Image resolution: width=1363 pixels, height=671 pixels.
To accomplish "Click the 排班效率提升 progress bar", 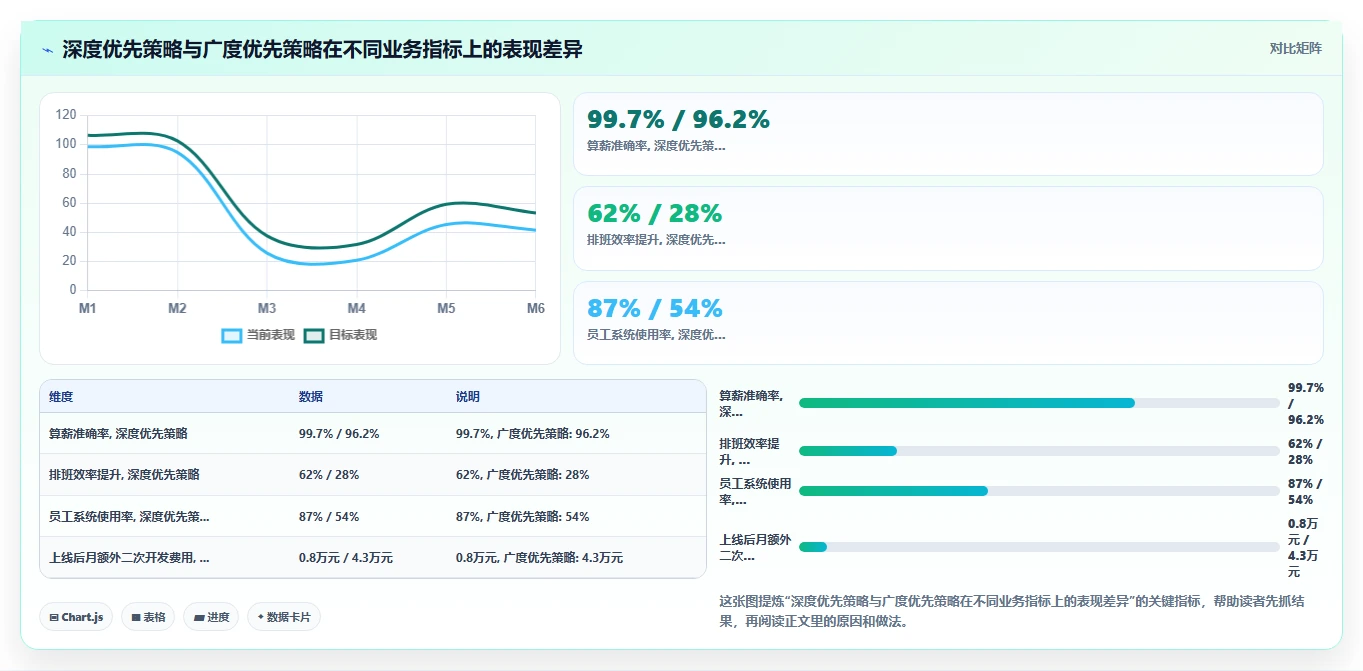I will (x=1039, y=451).
